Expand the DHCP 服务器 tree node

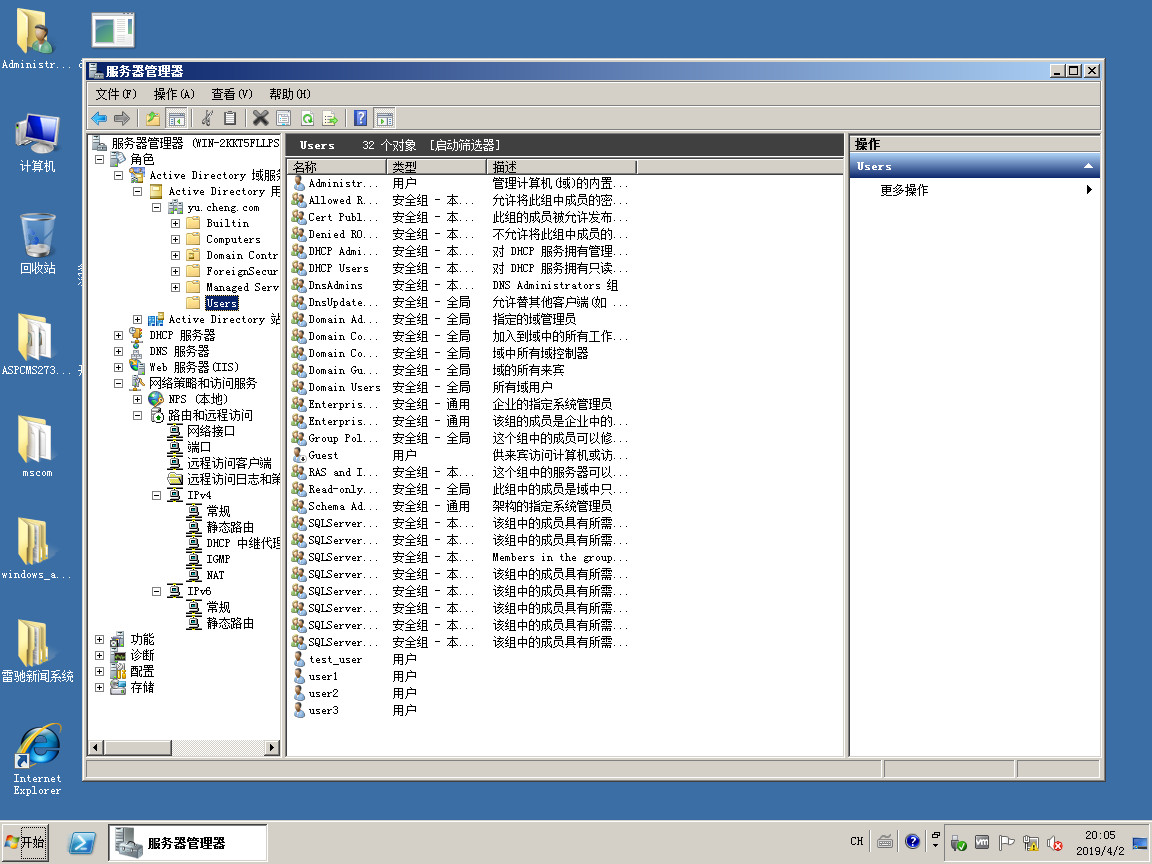pos(119,335)
